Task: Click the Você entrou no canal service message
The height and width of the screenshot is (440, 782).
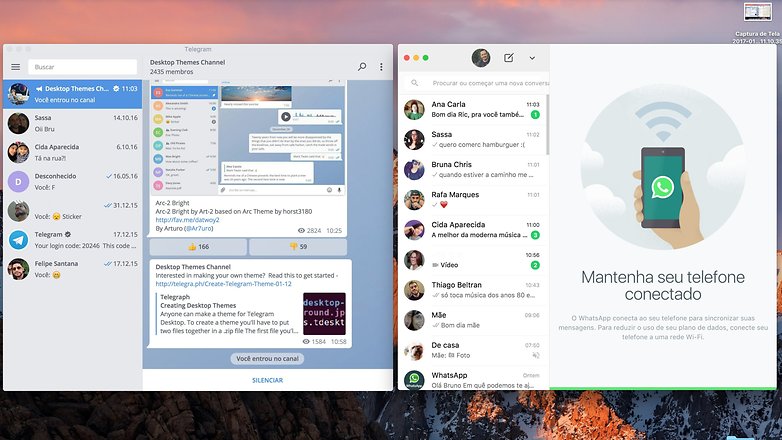Action: pyautogui.click(x=267, y=358)
